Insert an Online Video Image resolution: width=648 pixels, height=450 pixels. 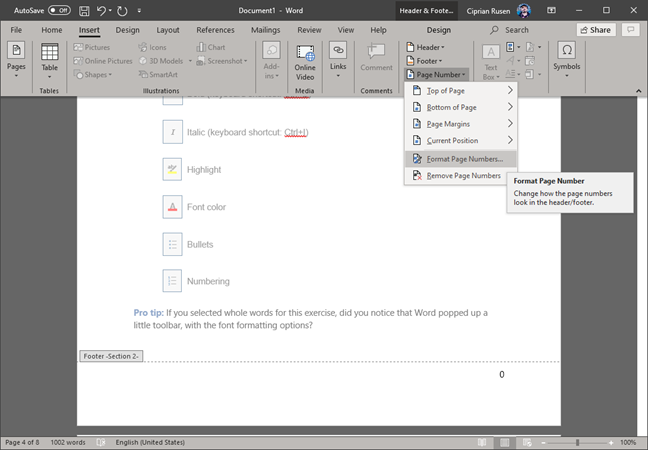pyautogui.click(x=305, y=62)
